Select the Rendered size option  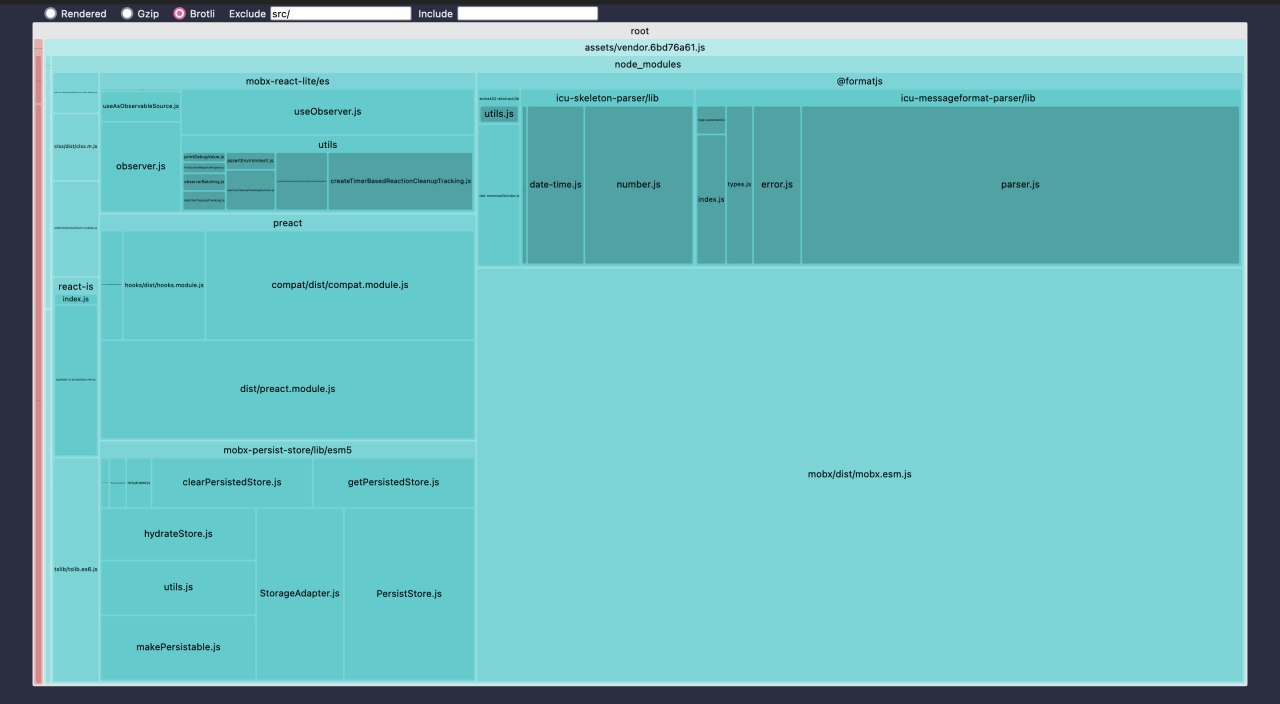pyautogui.click(x=52, y=14)
